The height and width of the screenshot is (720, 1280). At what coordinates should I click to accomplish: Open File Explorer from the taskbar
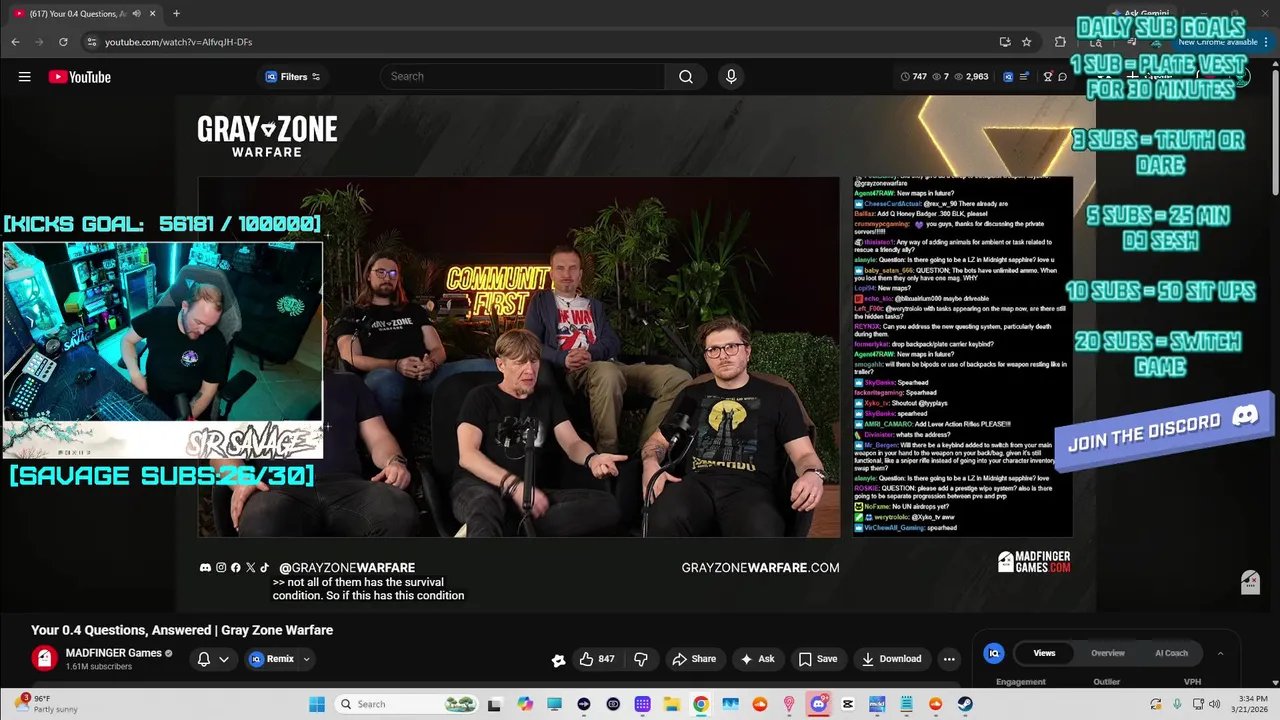pyautogui.click(x=672, y=704)
